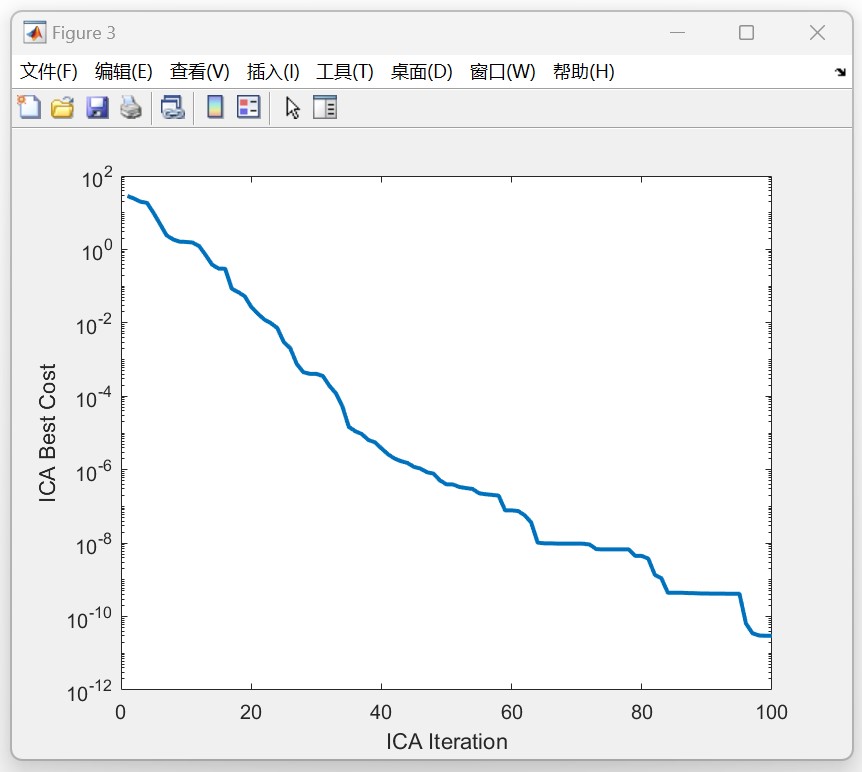The image size is (862, 772).
Task: Click the x-axis tick label 20
Action: pyautogui.click(x=251, y=713)
